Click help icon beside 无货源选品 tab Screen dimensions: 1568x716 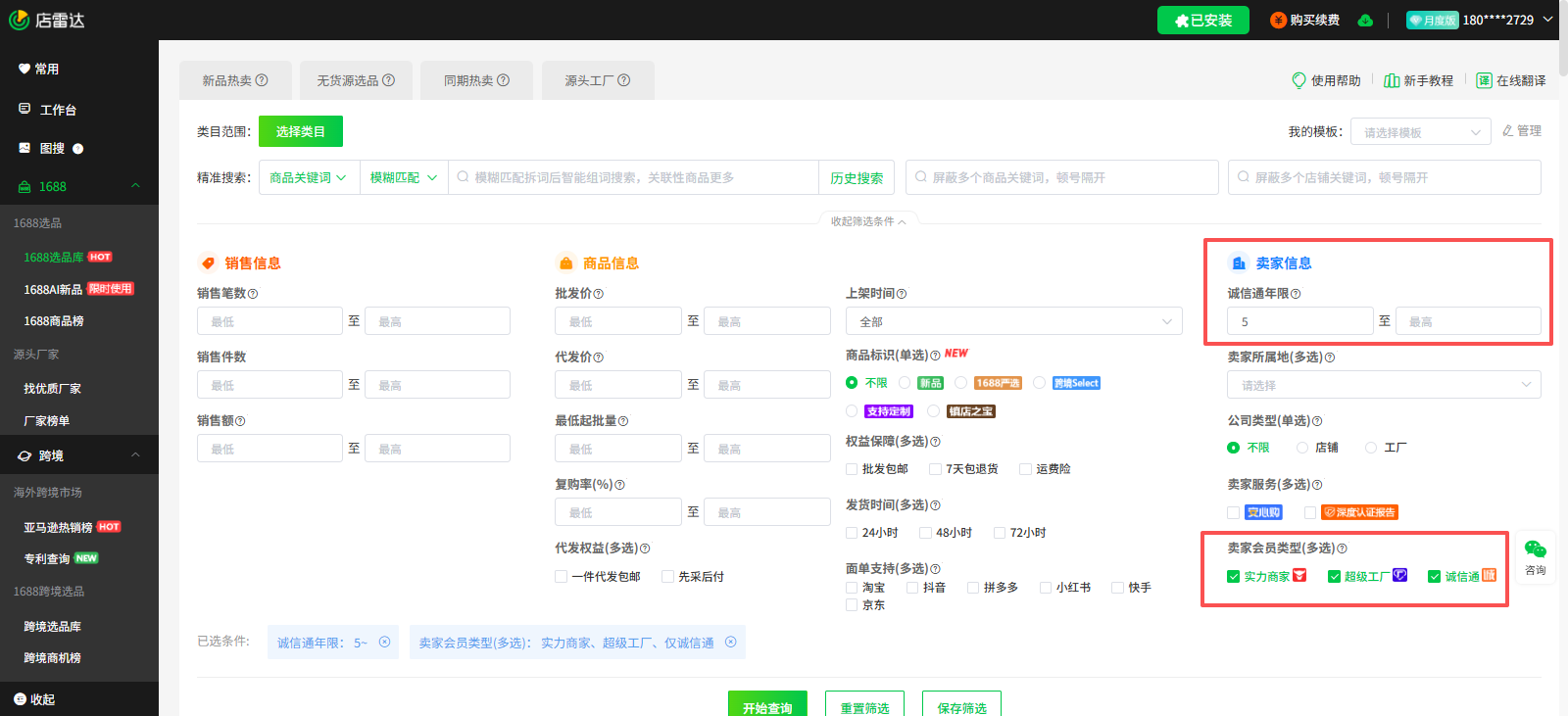[x=388, y=80]
